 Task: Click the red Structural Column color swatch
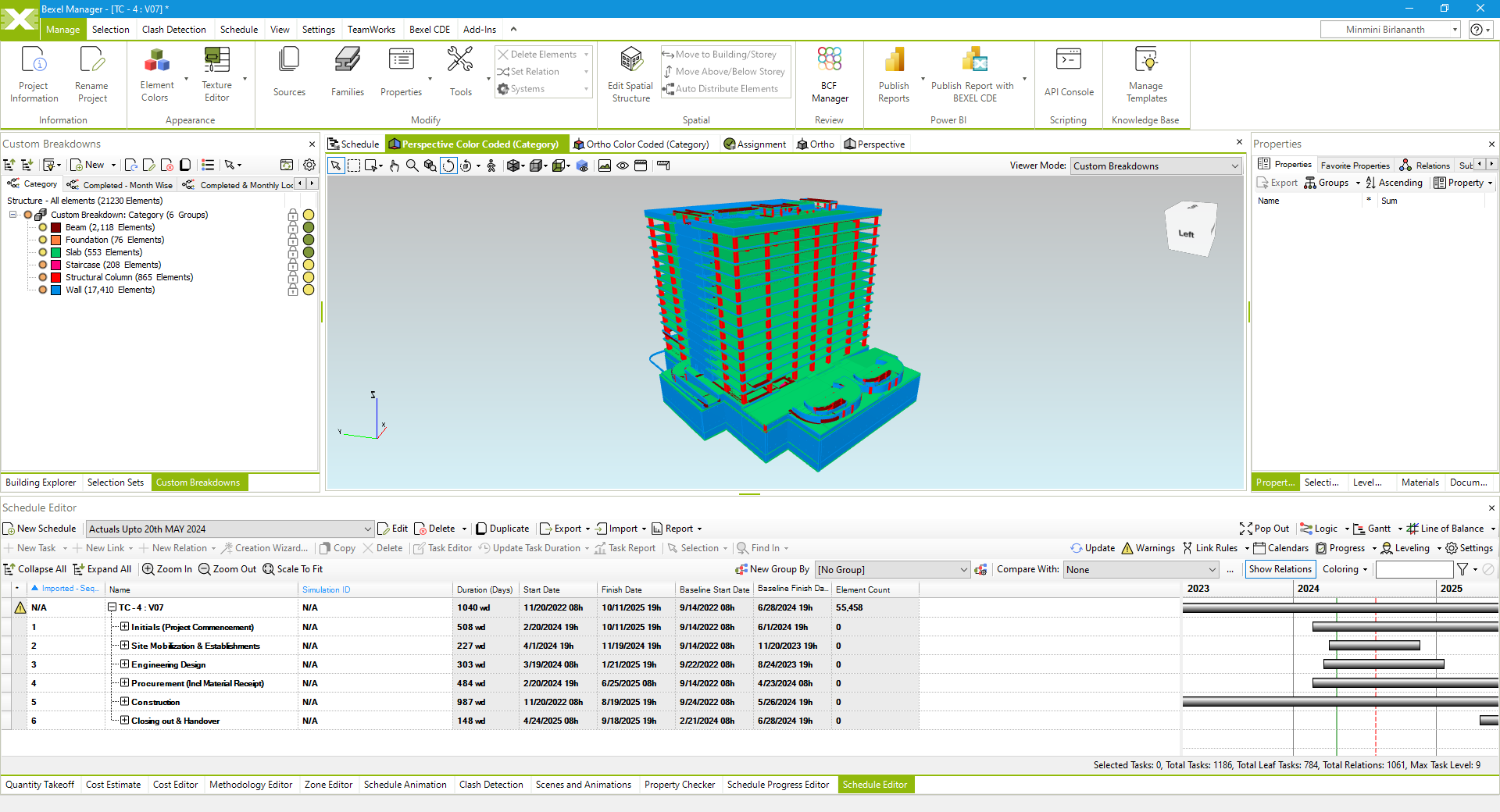coord(56,278)
